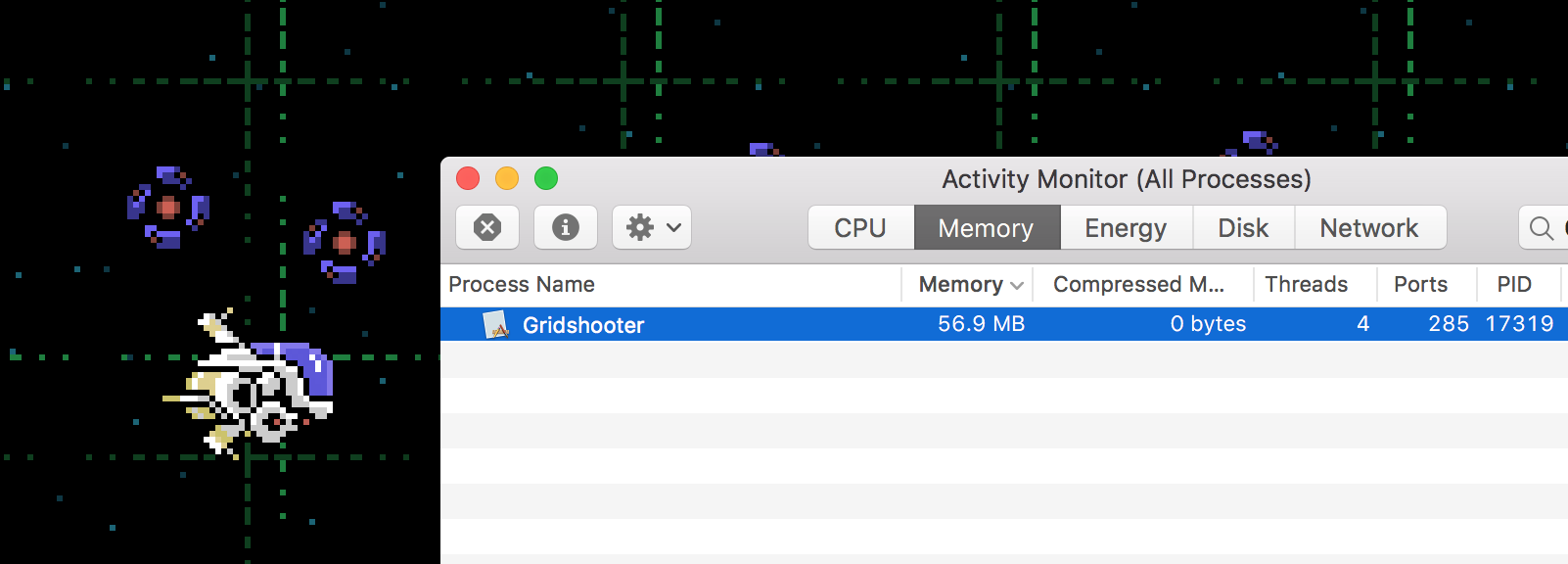Viewport: 1568px width, 564px height.
Task: Show the Disk tab
Action: (x=1243, y=227)
